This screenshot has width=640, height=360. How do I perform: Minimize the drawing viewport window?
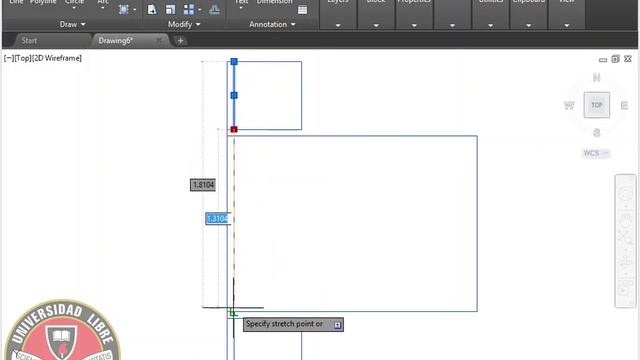click(x=603, y=60)
